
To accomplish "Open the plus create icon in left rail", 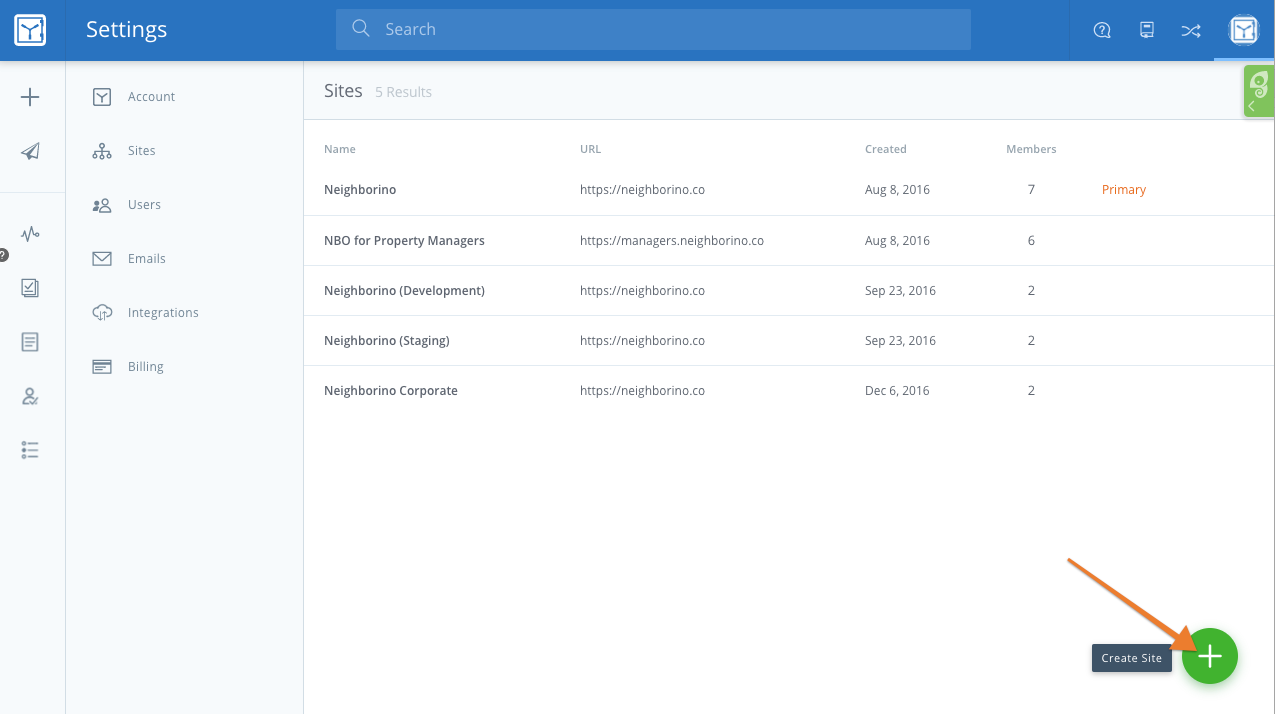I will (30, 97).
